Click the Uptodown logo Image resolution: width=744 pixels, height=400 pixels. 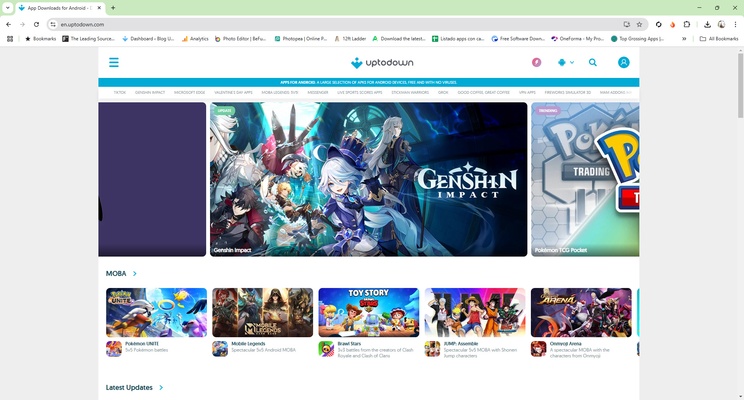click(382, 63)
